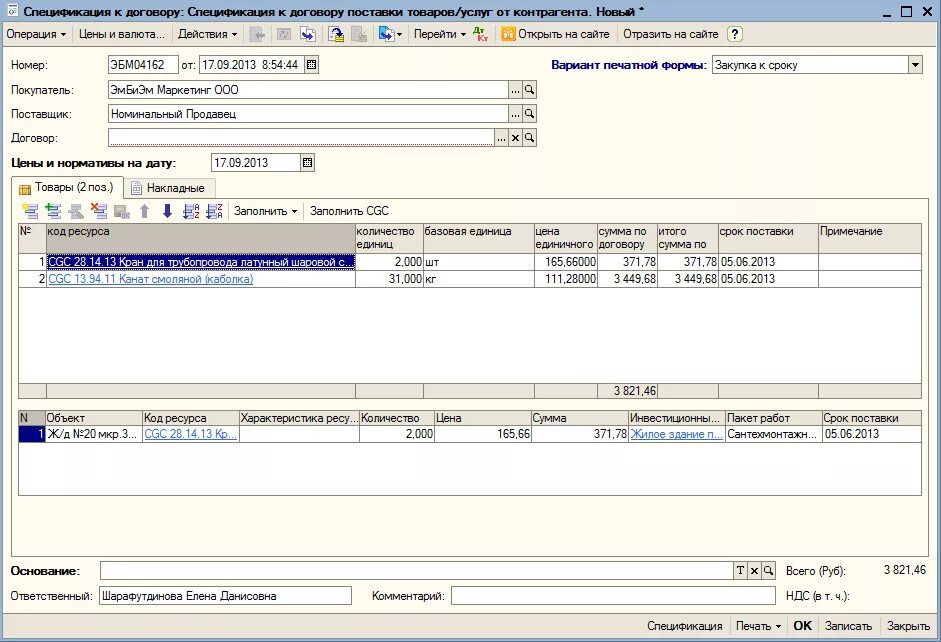This screenshot has height=642, width=941.
Task: Open CGC 13.94.11 Канат смоляной link
Action: coord(151,279)
